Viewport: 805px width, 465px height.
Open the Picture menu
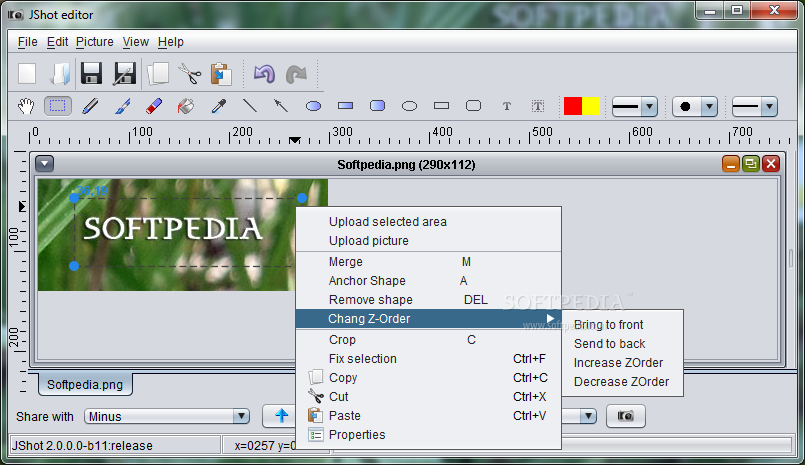point(94,42)
